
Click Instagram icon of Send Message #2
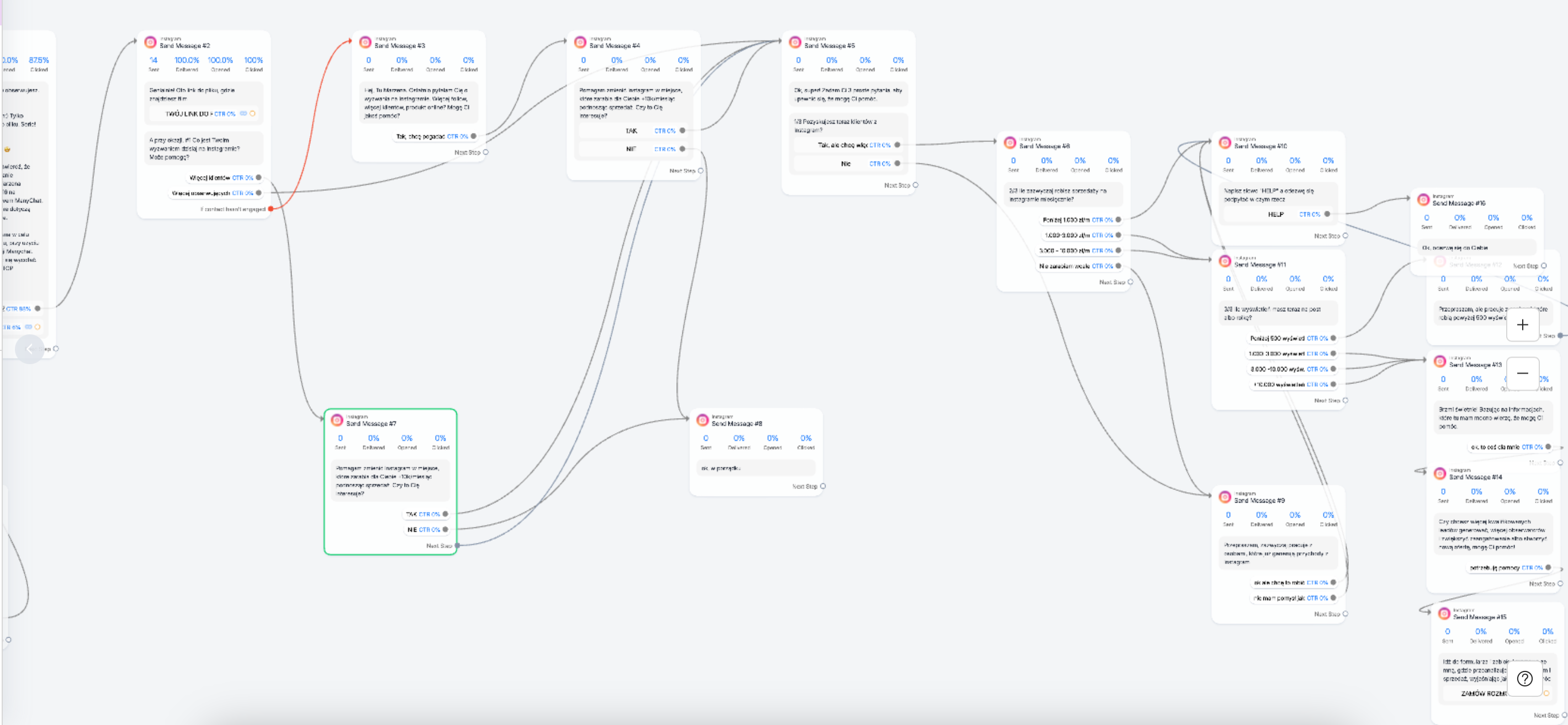[x=150, y=42]
